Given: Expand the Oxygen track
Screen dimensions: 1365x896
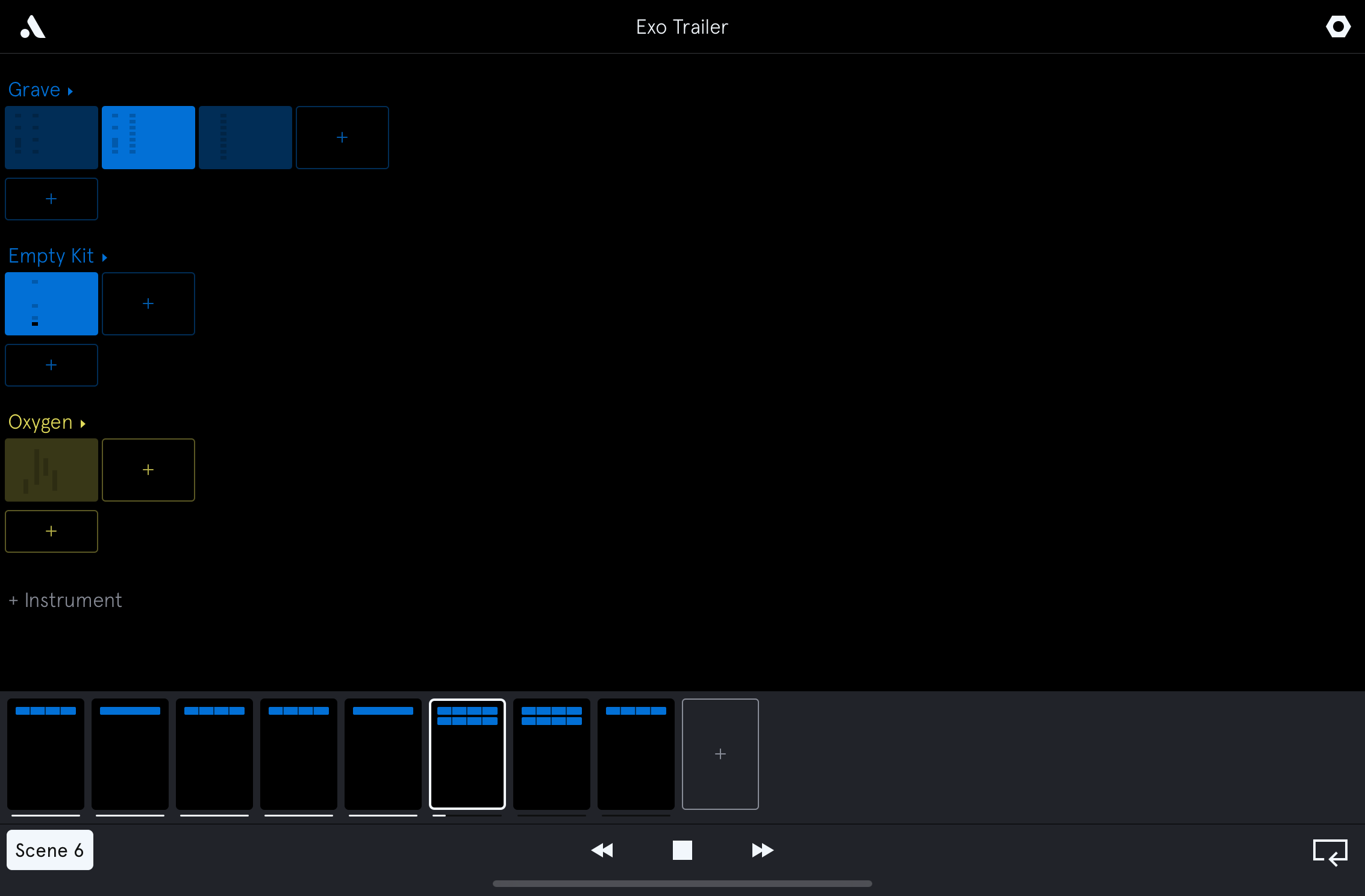Looking at the screenshot, I should point(46,423).
